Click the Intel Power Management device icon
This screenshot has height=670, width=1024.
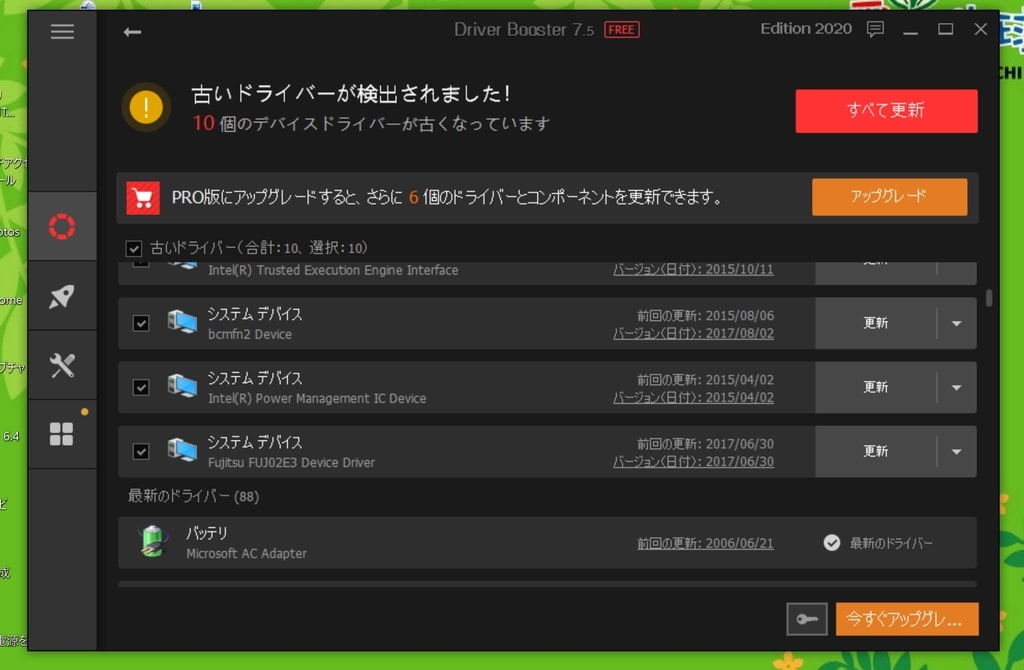coord(182,386)
